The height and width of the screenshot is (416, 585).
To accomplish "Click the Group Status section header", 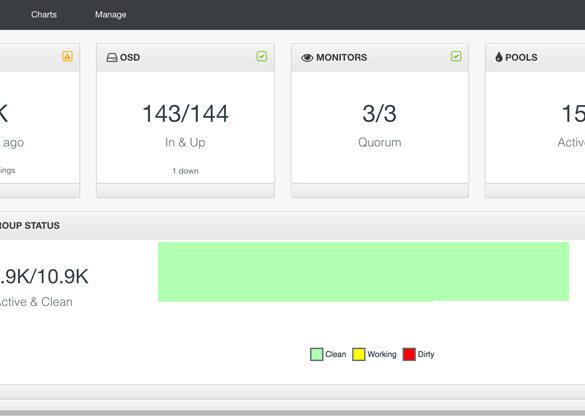I will [x=292, y=226].
